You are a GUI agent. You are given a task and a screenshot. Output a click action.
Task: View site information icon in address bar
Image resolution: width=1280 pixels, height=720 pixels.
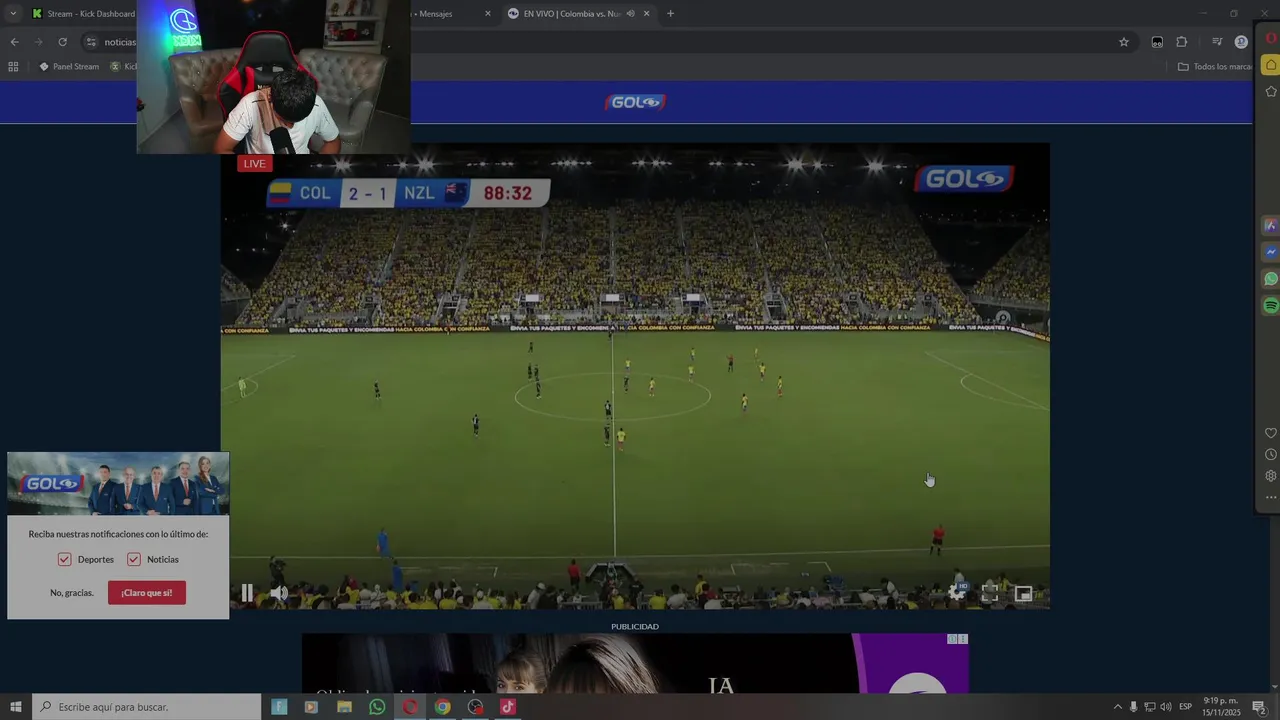tap(91, 42)
